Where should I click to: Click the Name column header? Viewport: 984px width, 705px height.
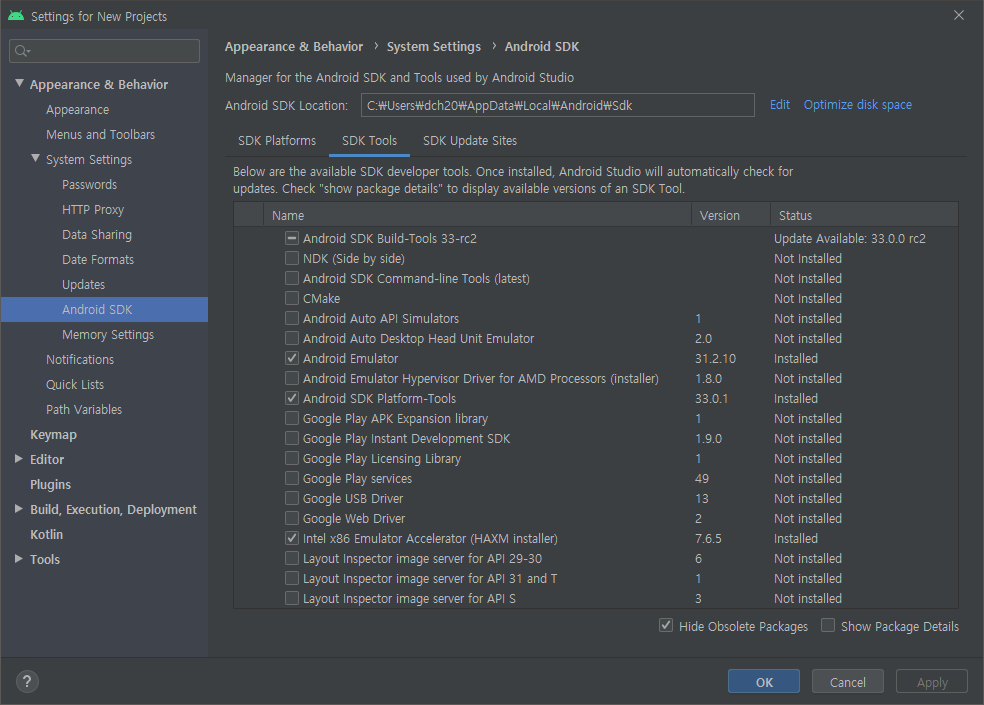click(x=477, y=215)
